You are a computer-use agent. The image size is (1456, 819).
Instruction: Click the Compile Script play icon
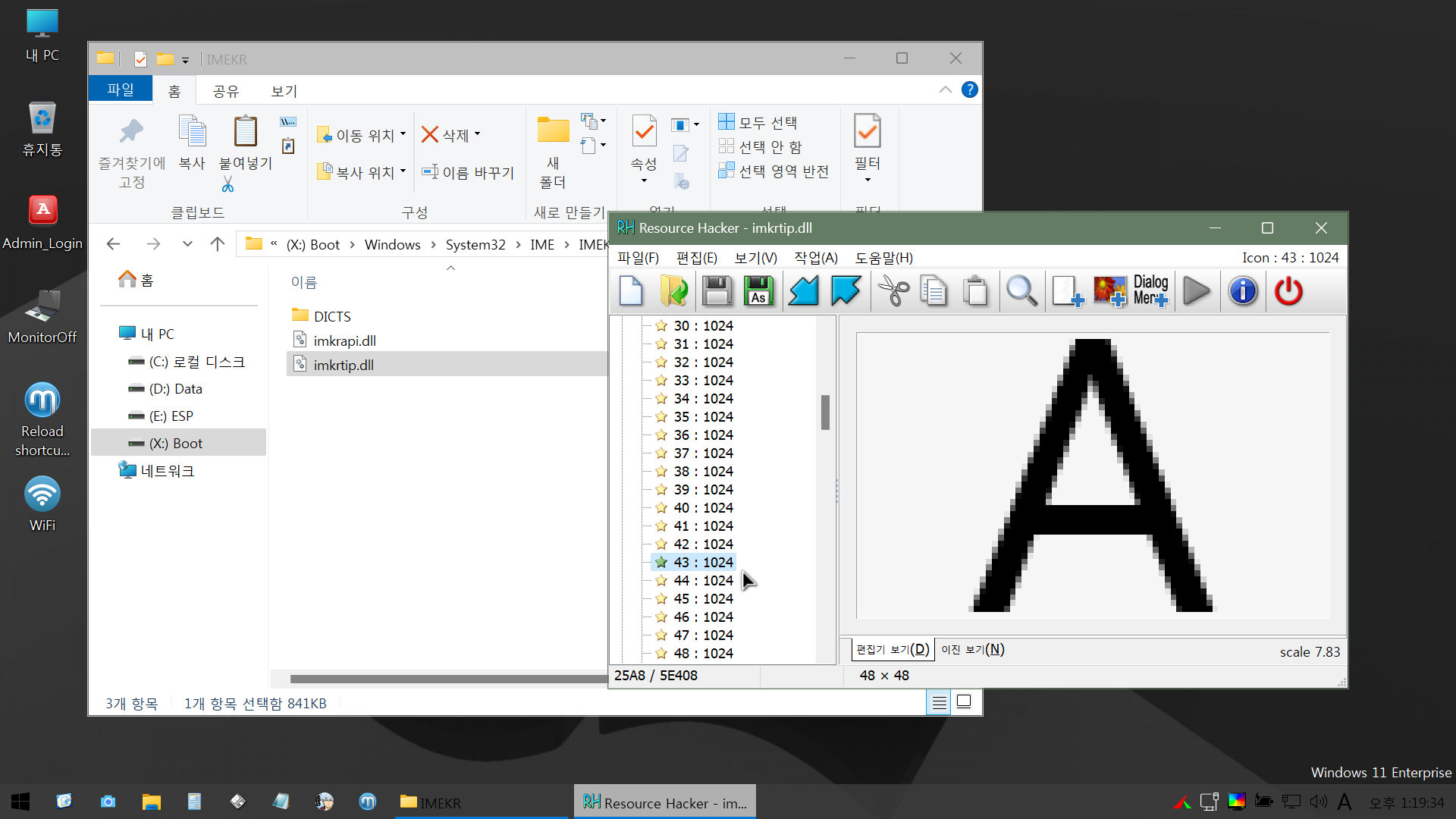[x=1196, y=291]
